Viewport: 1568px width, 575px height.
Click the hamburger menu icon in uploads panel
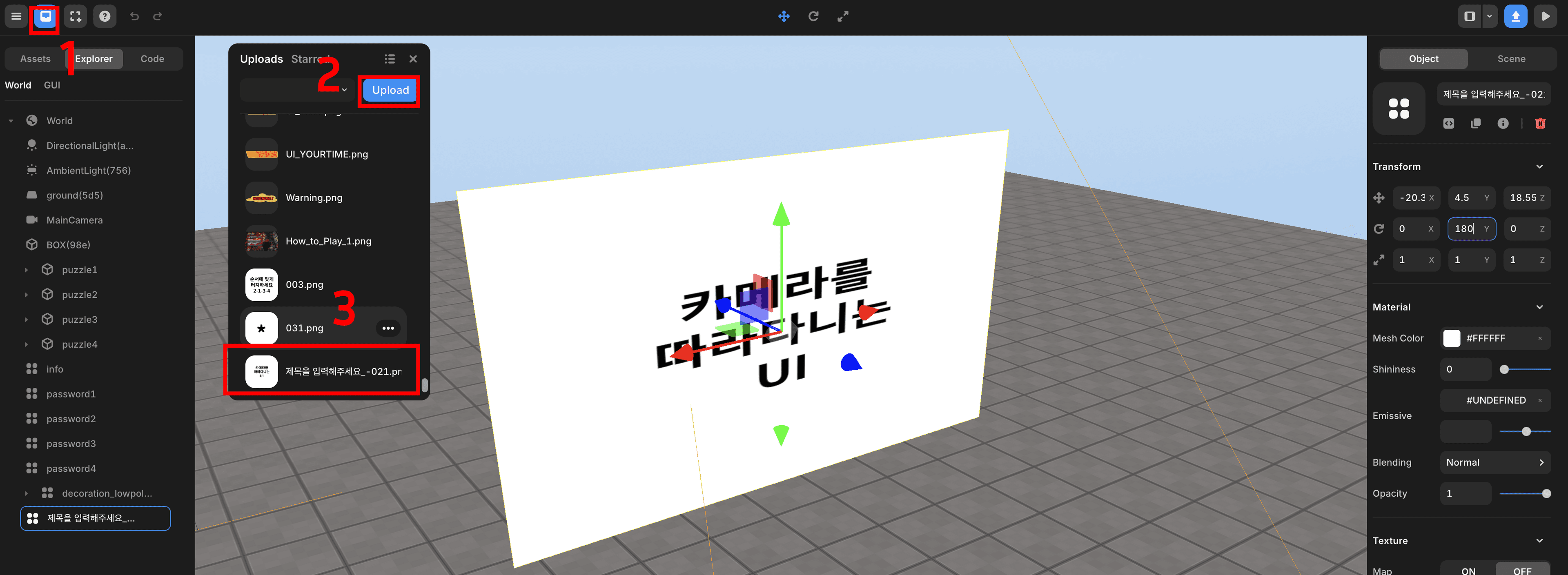(389, 58)
